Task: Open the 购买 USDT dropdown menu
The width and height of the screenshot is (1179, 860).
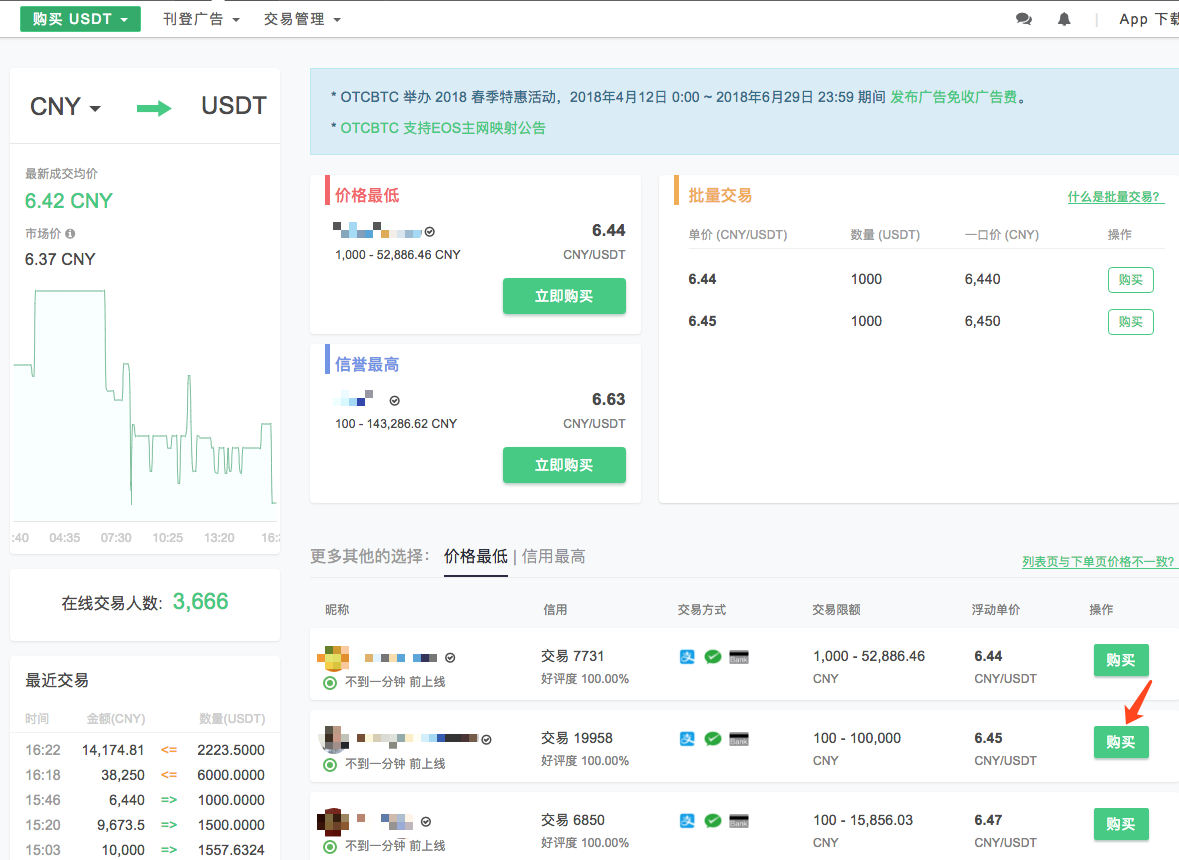Action: tap(80, 18)
